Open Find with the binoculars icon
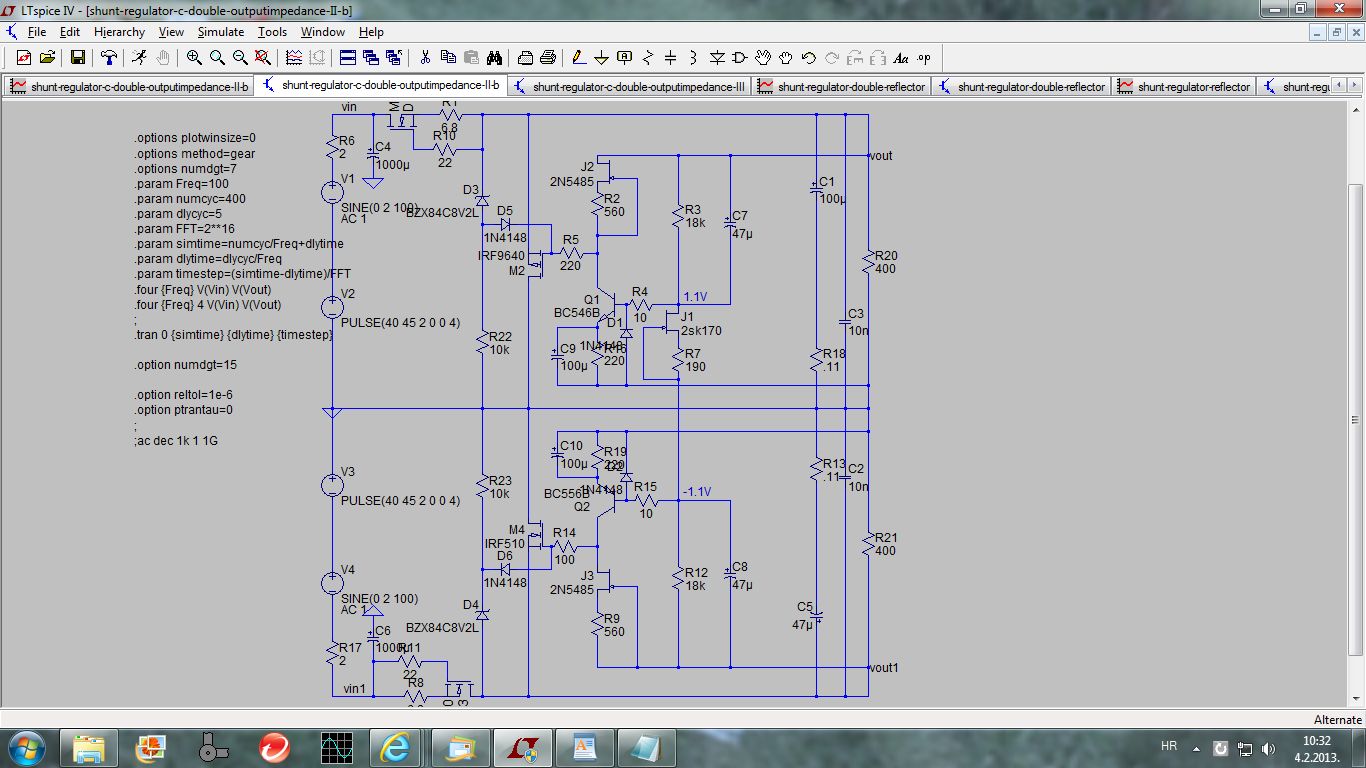Image resolution: width=1366 pixels, height=768 pixels. pos(494,57)
